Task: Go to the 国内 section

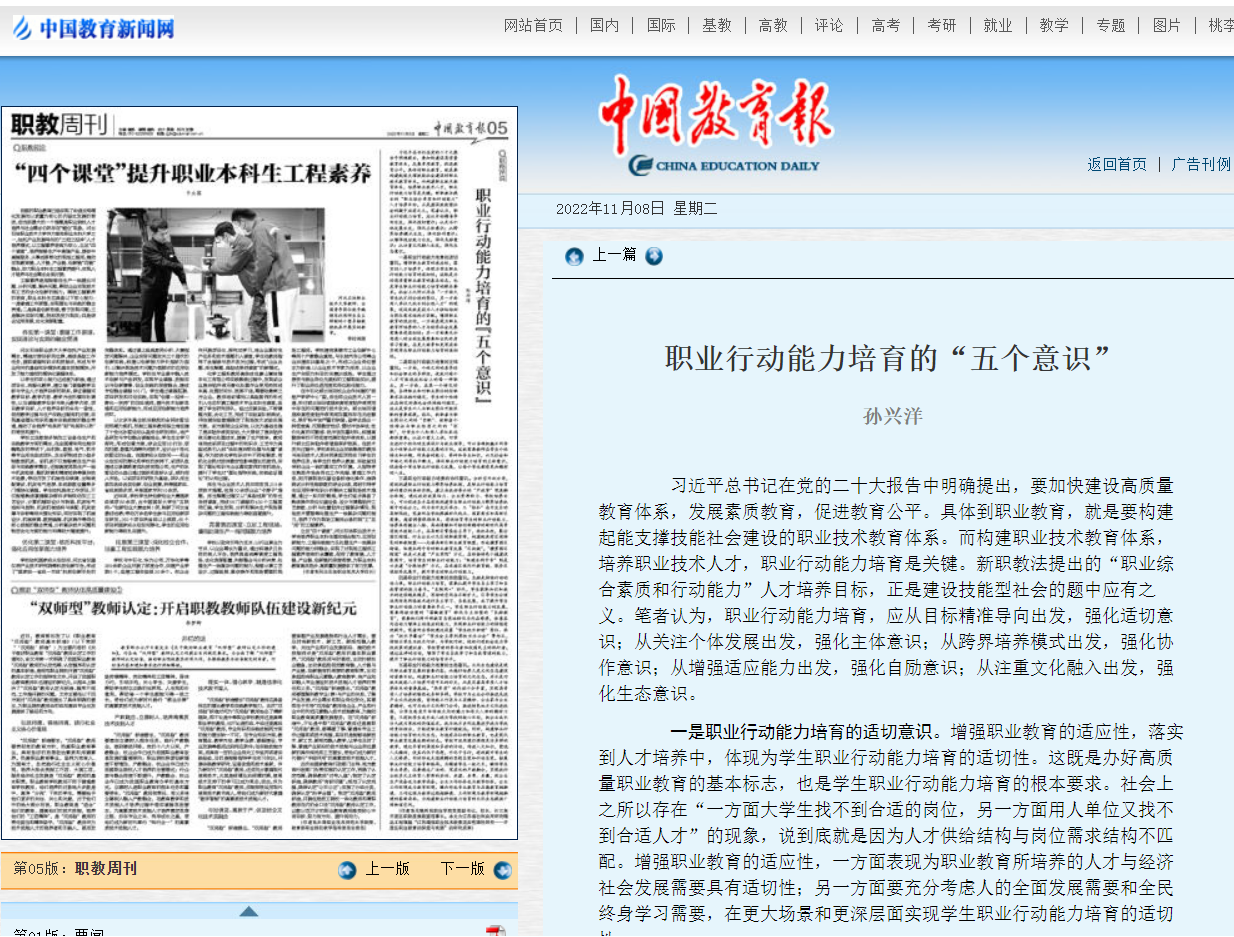Action: [x=605, y=26]
